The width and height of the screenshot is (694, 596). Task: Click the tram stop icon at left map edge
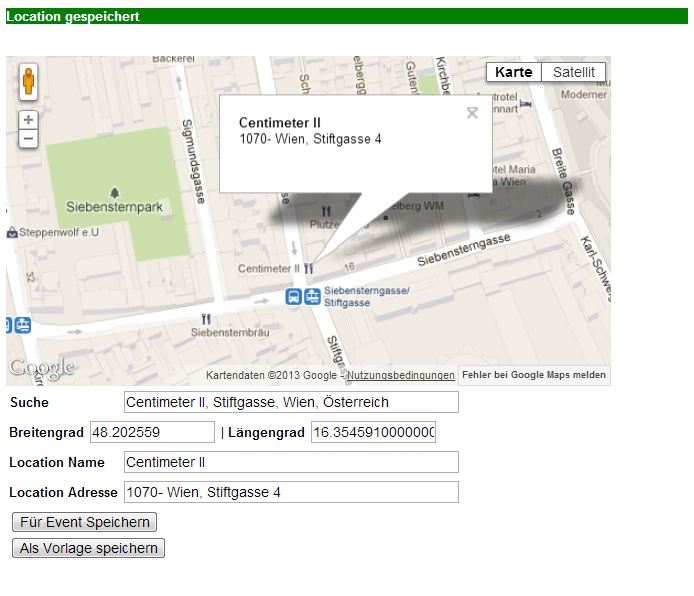(23, 325)
